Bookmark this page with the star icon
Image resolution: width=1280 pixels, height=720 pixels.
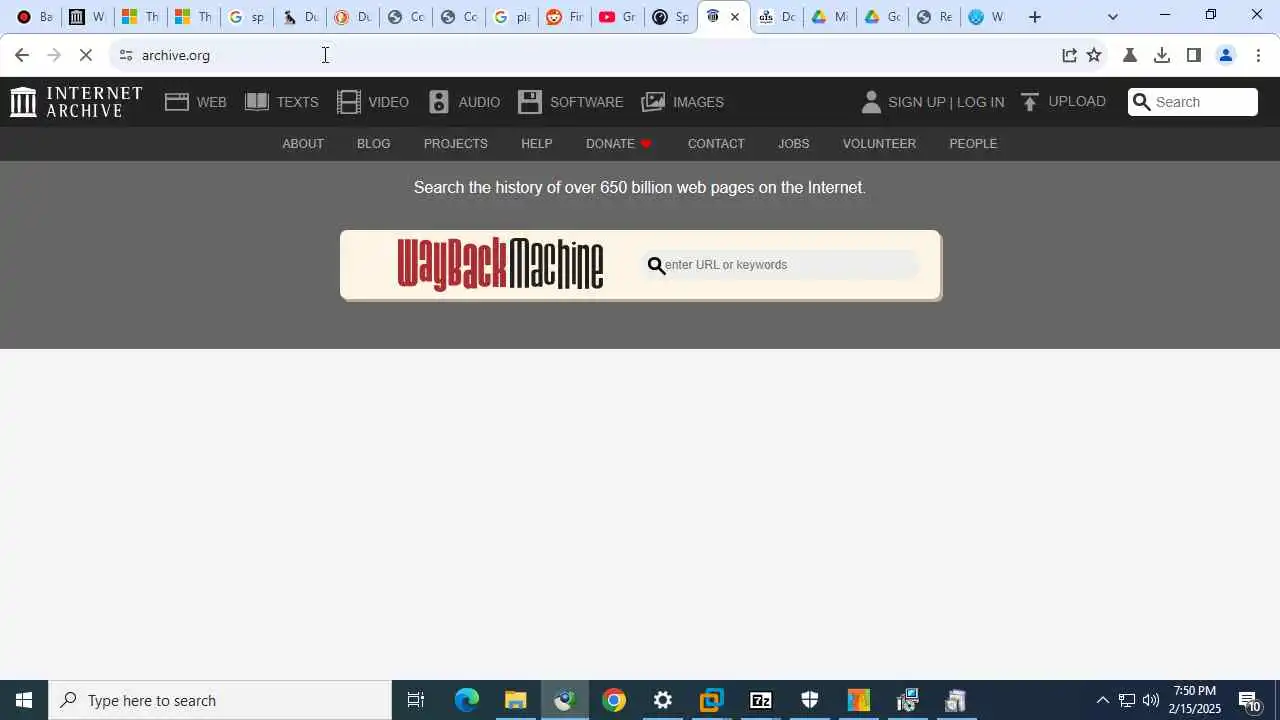[1094, 55]
